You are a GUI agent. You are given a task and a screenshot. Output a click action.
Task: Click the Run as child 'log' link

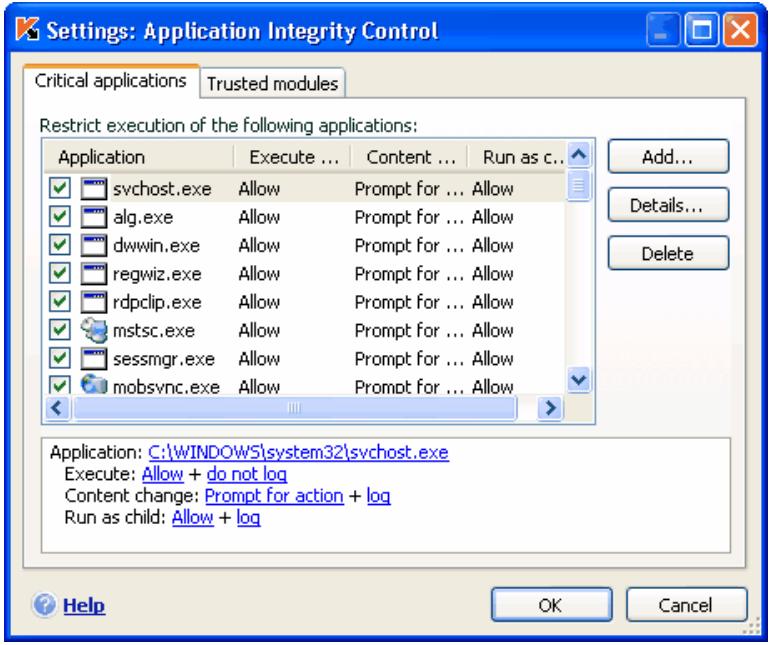click(248, 517)
